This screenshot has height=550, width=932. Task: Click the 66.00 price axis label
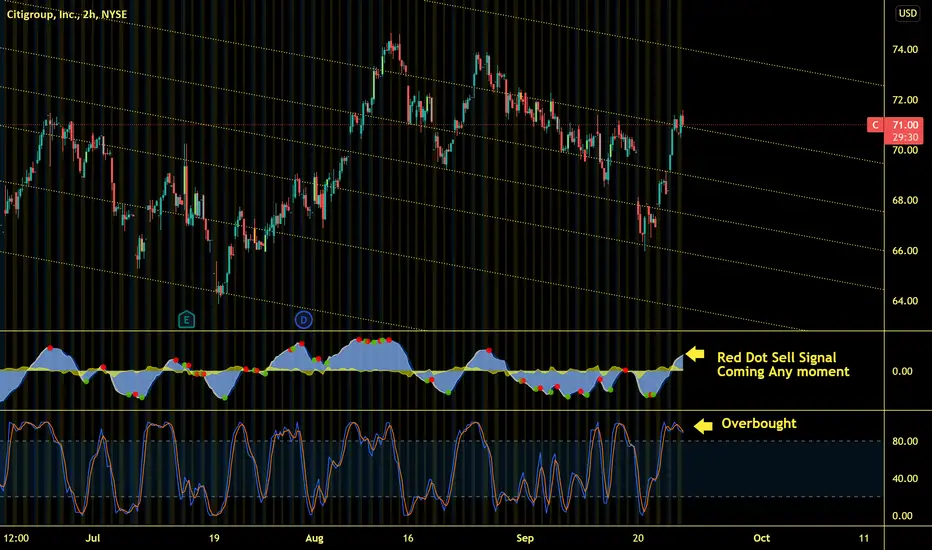click(x=905, y=251)
